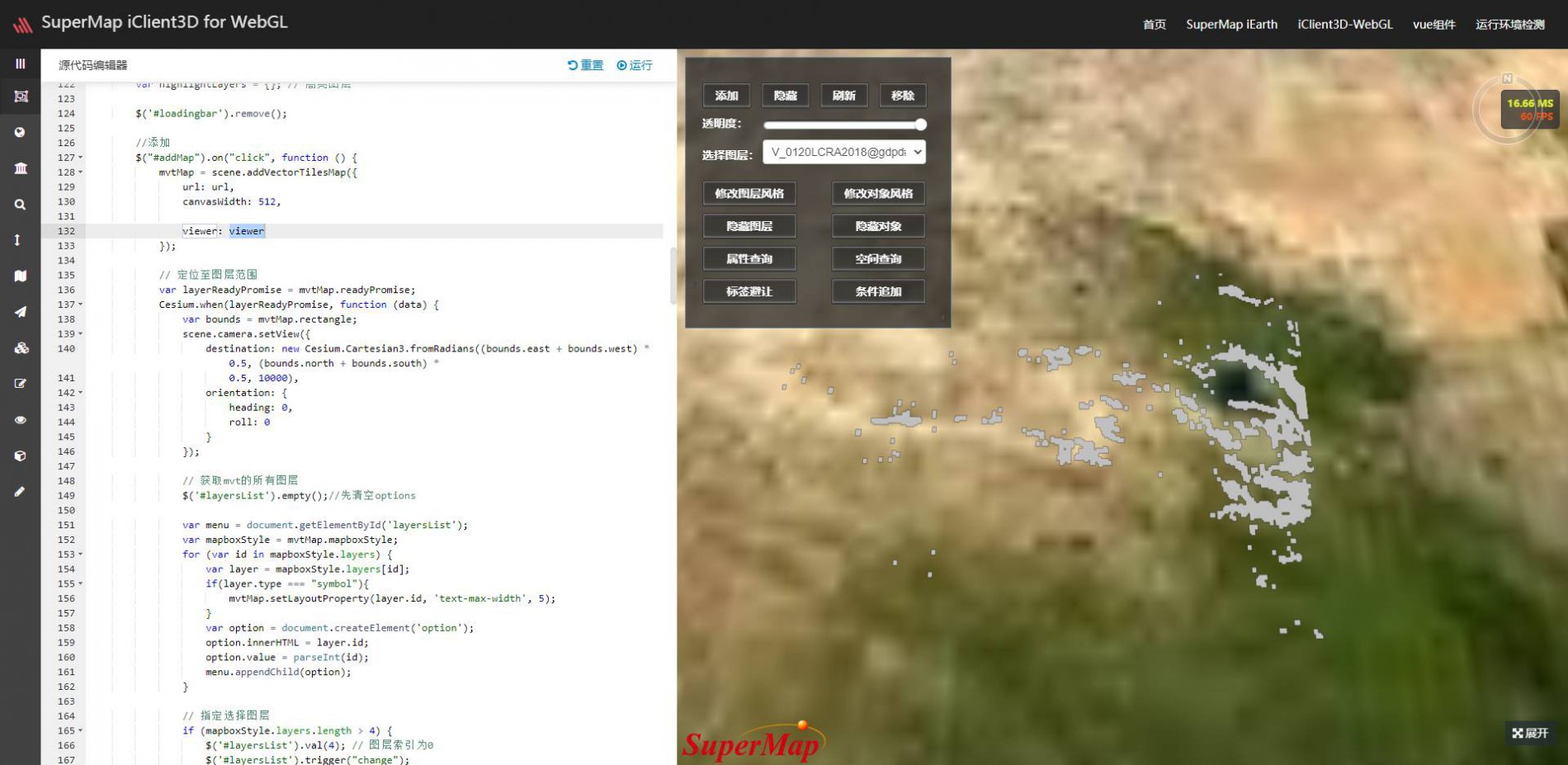Click the 移除 (remove) button
This screenshot has height=765, width=1568.
tap(903, 96)
